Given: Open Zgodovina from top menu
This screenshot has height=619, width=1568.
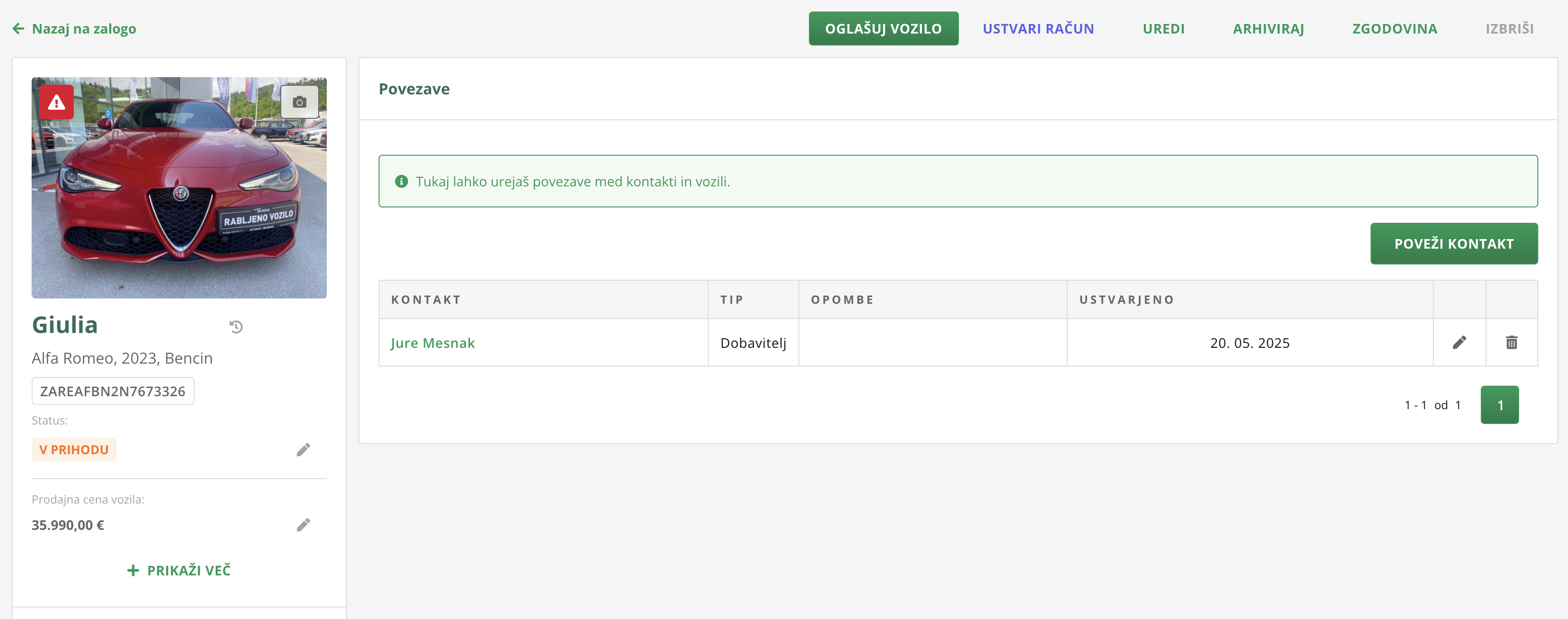Looking at the screenshot, I should (x=1395, y=29).
